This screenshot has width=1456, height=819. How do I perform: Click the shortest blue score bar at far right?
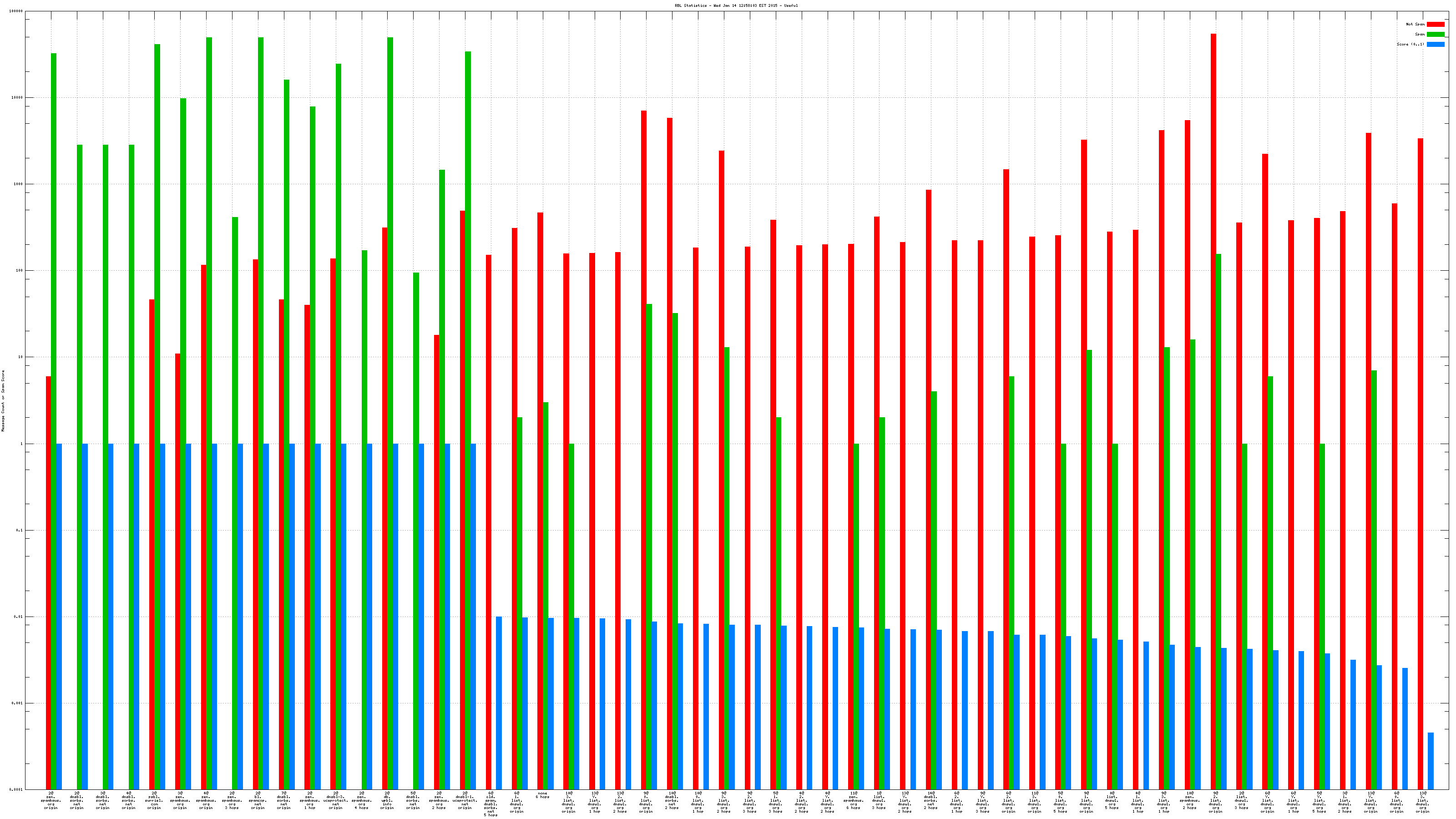(1431, 761)
